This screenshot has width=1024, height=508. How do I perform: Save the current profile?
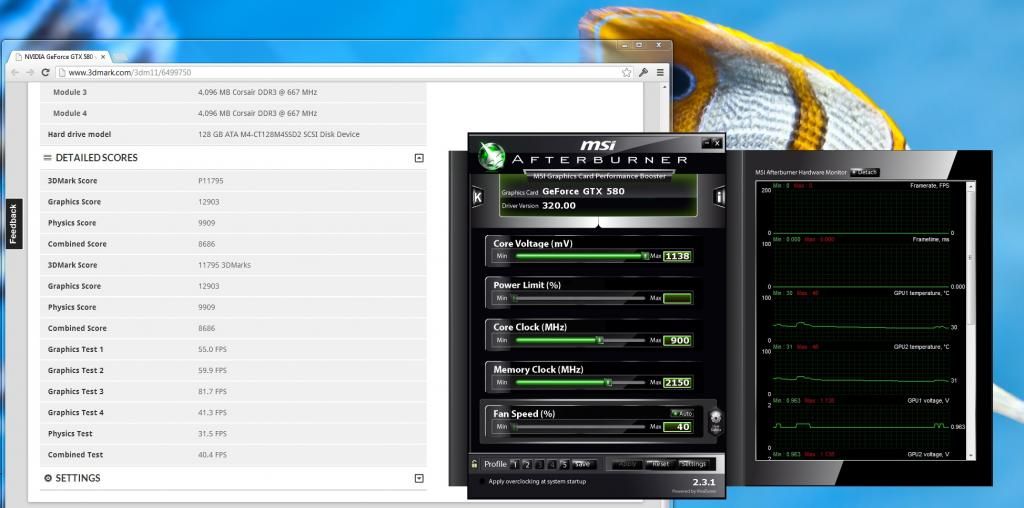click(x=584, y=464)
